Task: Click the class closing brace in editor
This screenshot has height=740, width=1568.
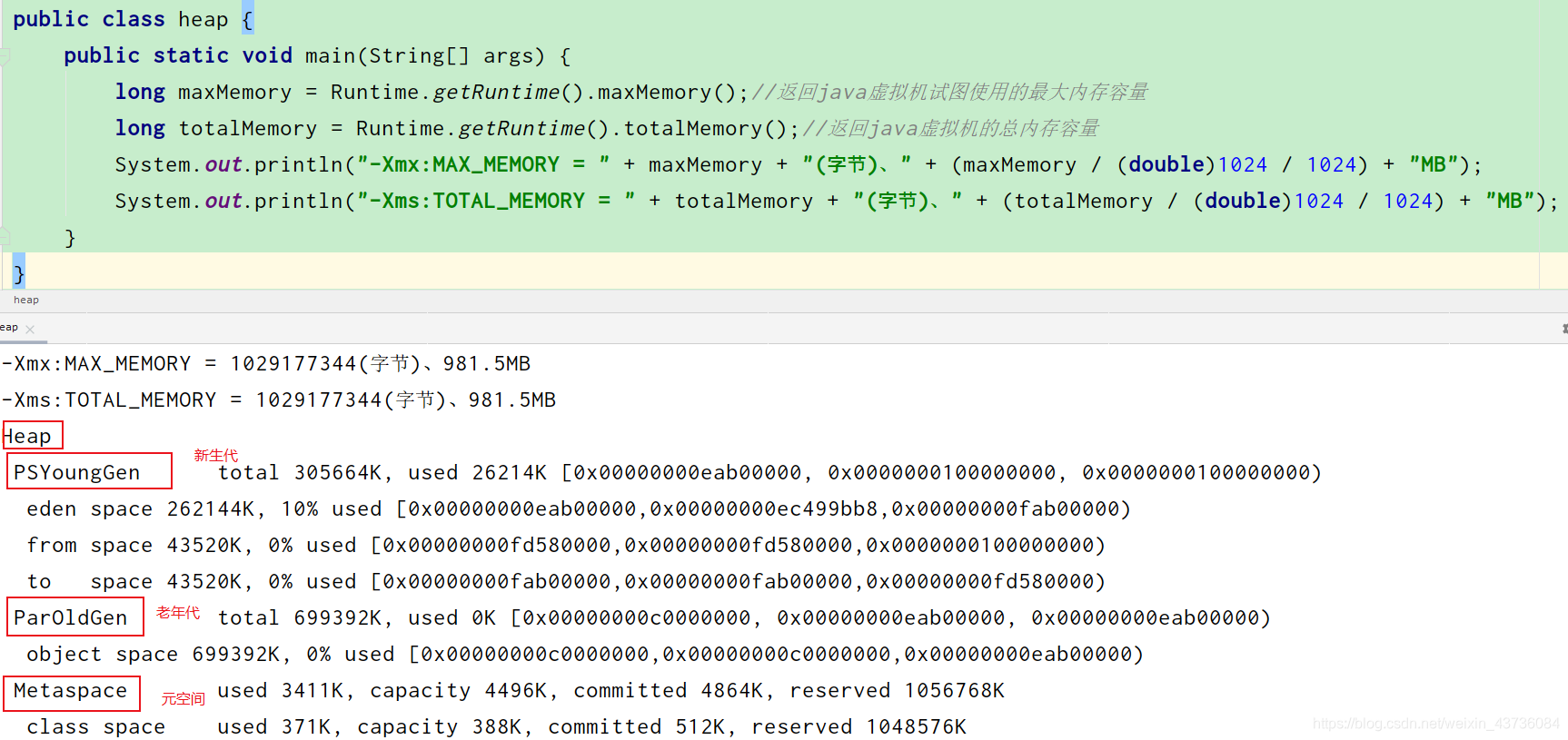Action: [19, 274]
